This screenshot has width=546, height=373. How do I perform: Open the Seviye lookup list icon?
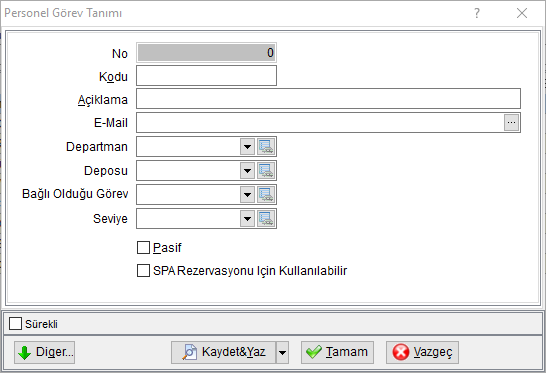point(266,219)
